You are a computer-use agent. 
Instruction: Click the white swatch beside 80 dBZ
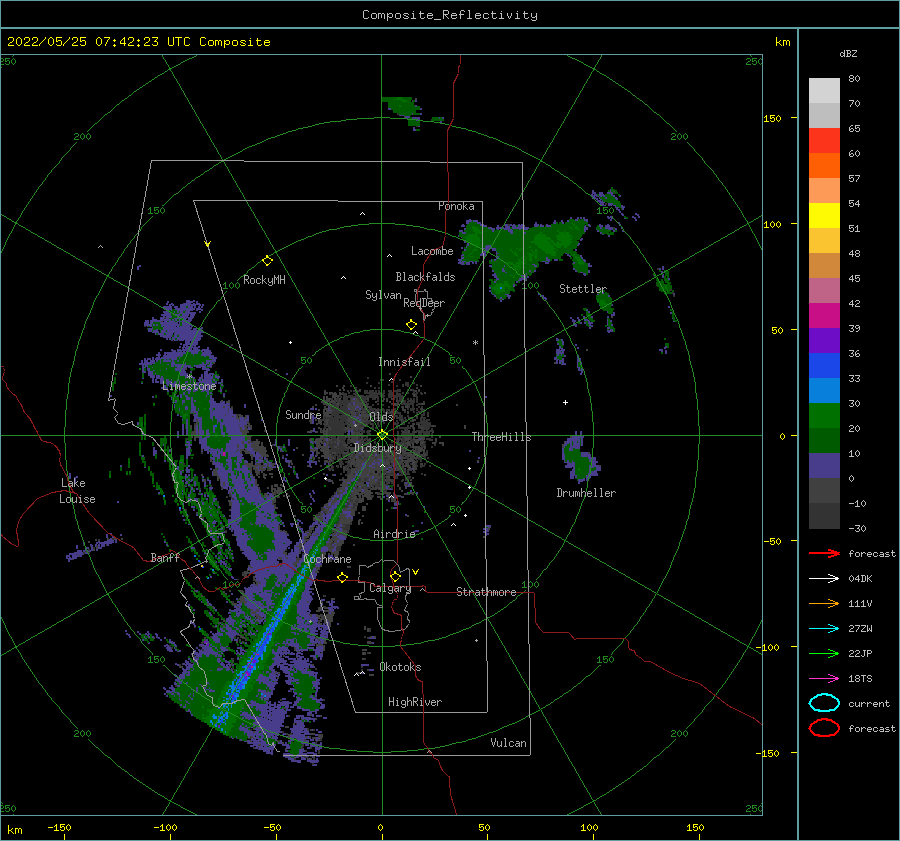[824, 90]
